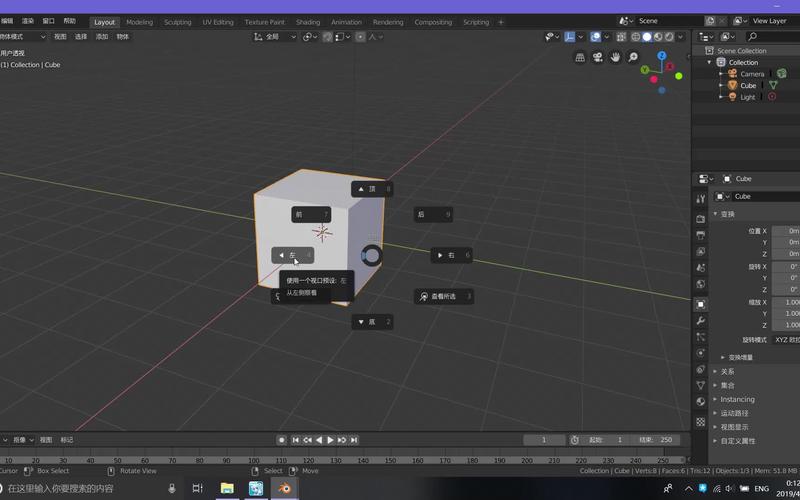
Task: Open the Render properties tab
Action: tap(701, 219)
